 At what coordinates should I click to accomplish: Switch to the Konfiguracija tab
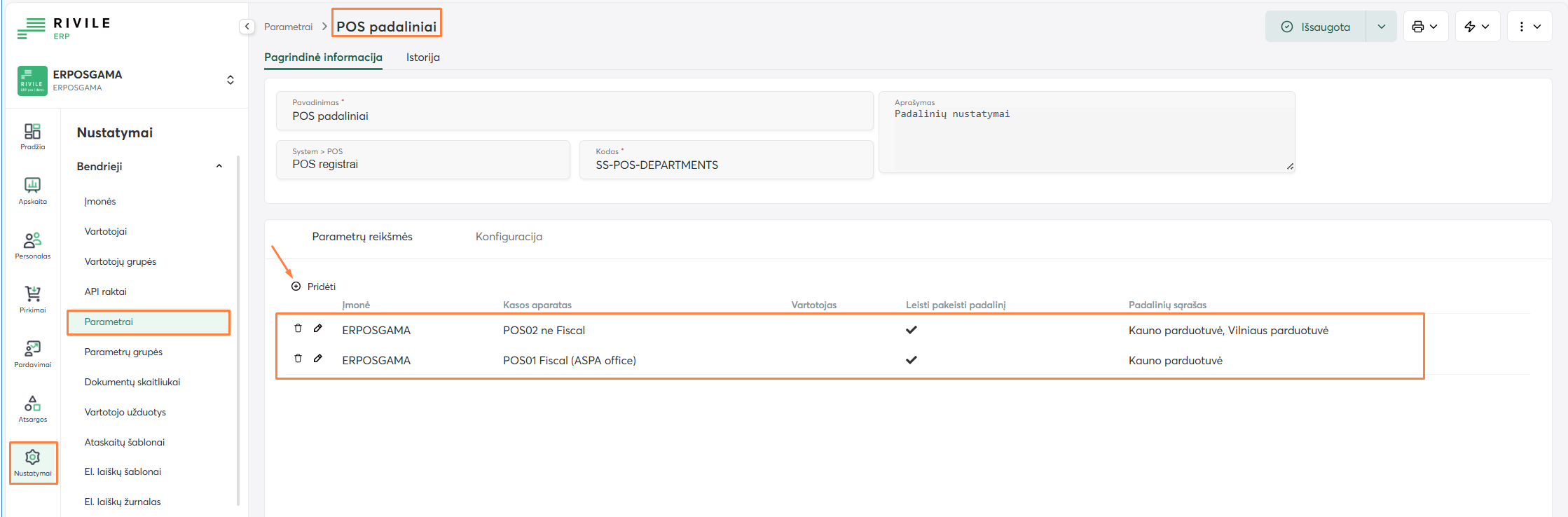tap(509, 237)
